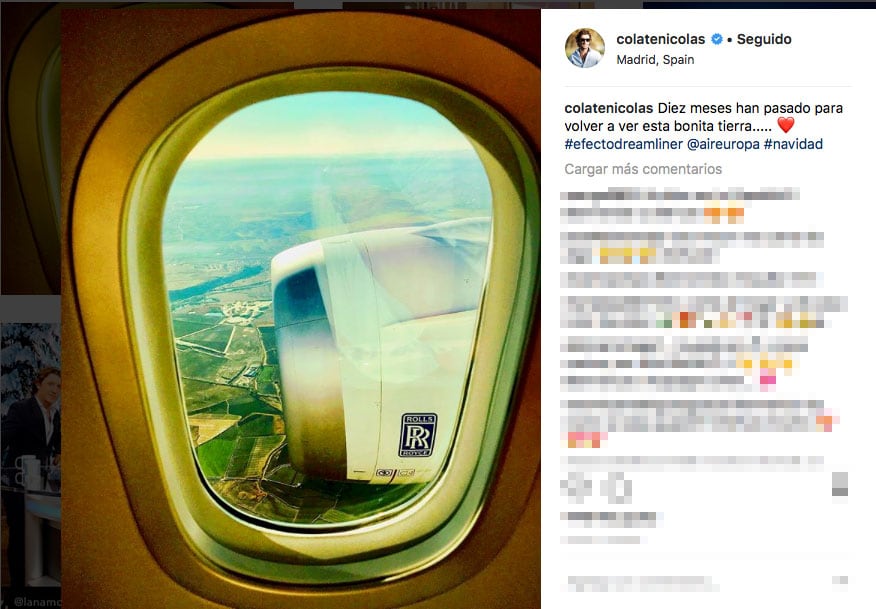Toggle the Seguido following button
The width and height of the screenshot is (876, 609).
point(764,39)
